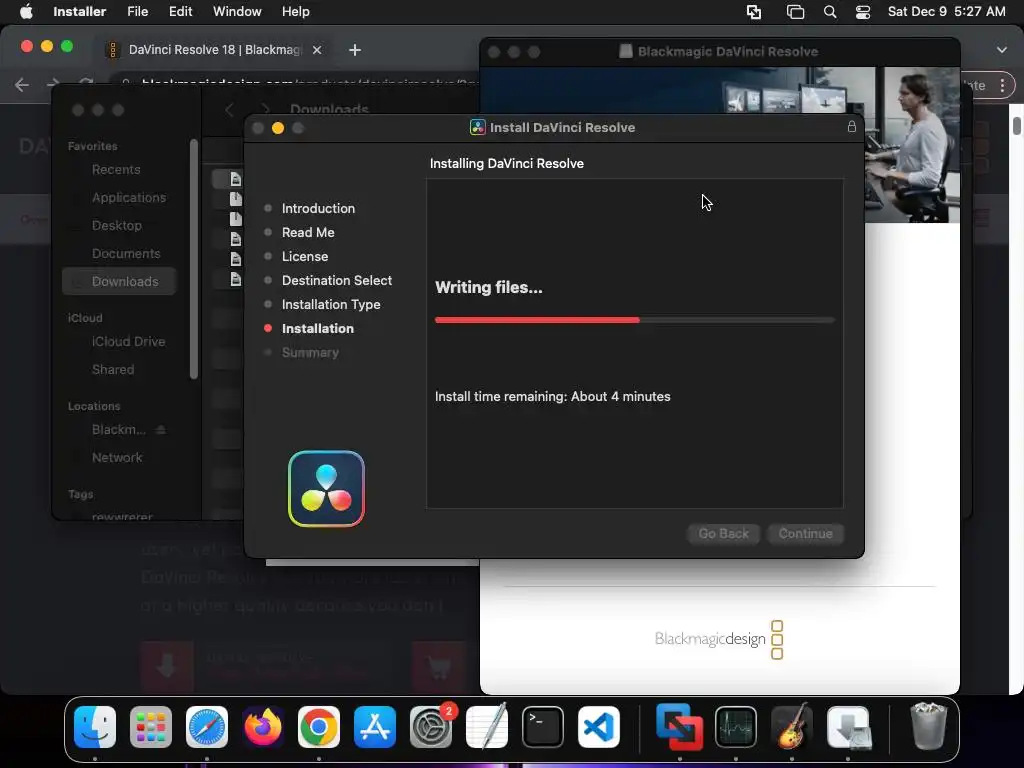1024x768 pixels.
Task: Select iCloud Drive in Finder sidebar
Action: [128, 342]
